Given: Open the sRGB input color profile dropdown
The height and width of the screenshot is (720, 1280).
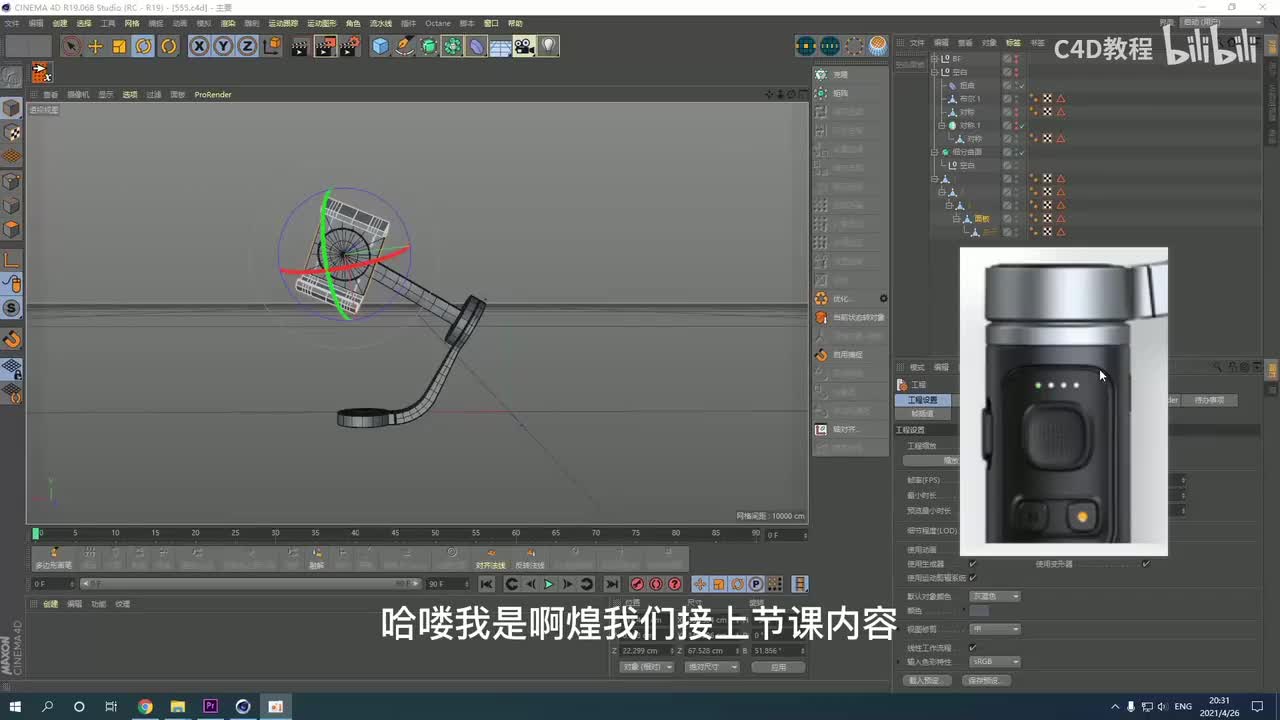Looking at the screenshot, I should [x=995, y=662].
